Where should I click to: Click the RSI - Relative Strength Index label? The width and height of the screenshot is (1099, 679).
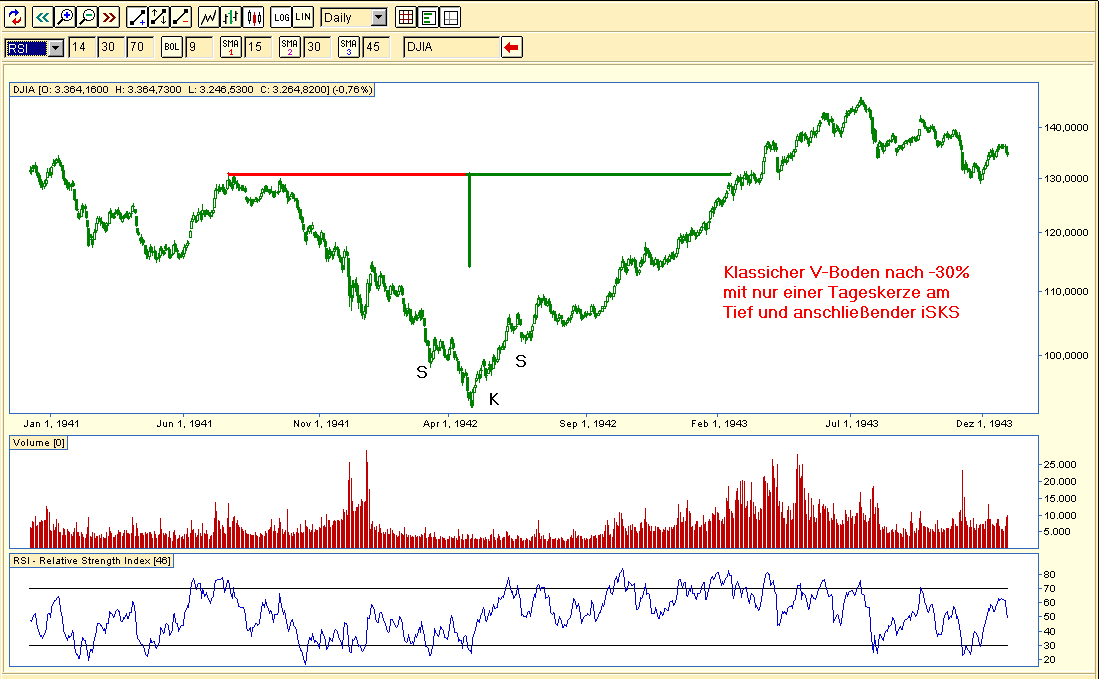point(92,561)
